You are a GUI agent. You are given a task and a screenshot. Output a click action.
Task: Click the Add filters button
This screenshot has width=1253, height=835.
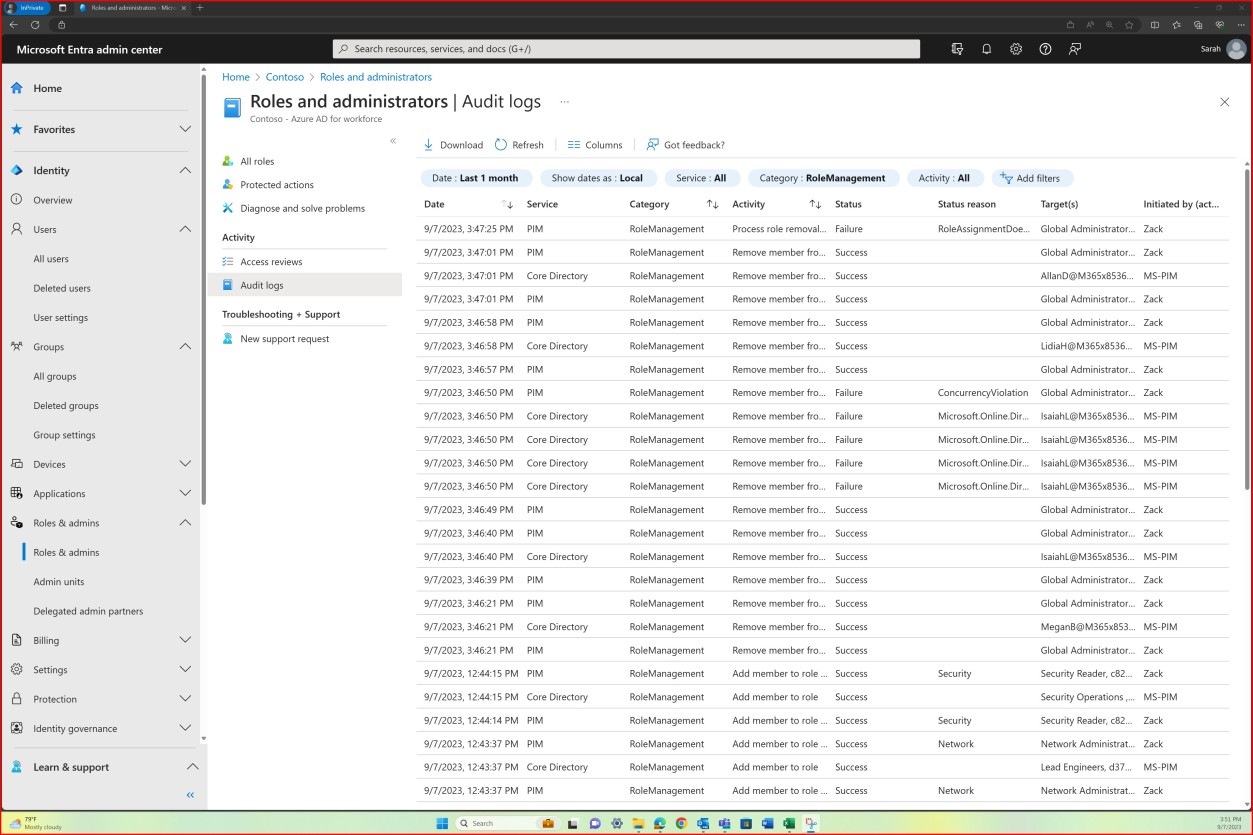(1032, 178)
